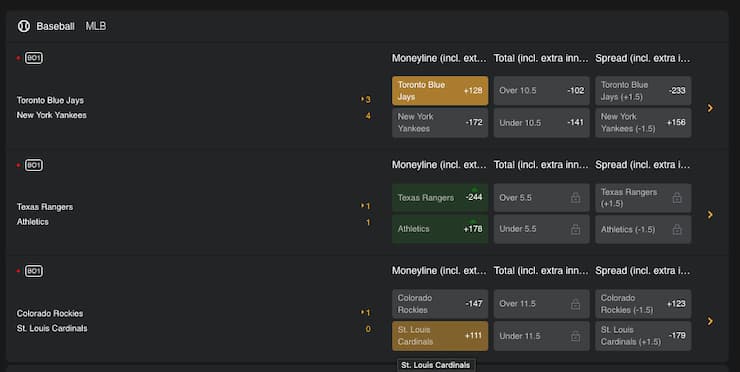Pick Colorado Rockies (-1.5) spread +123
The image size is (740, 372).
pos(643,304)
